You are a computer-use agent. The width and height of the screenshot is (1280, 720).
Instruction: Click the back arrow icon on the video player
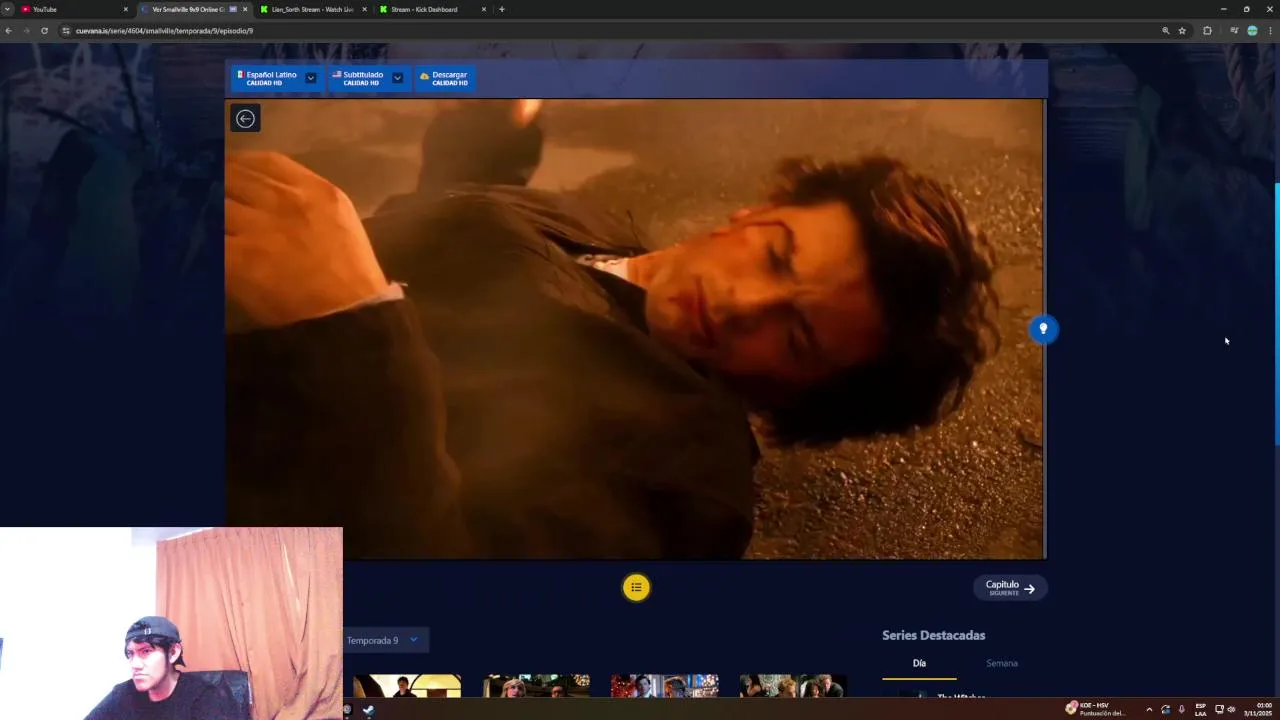245,118
